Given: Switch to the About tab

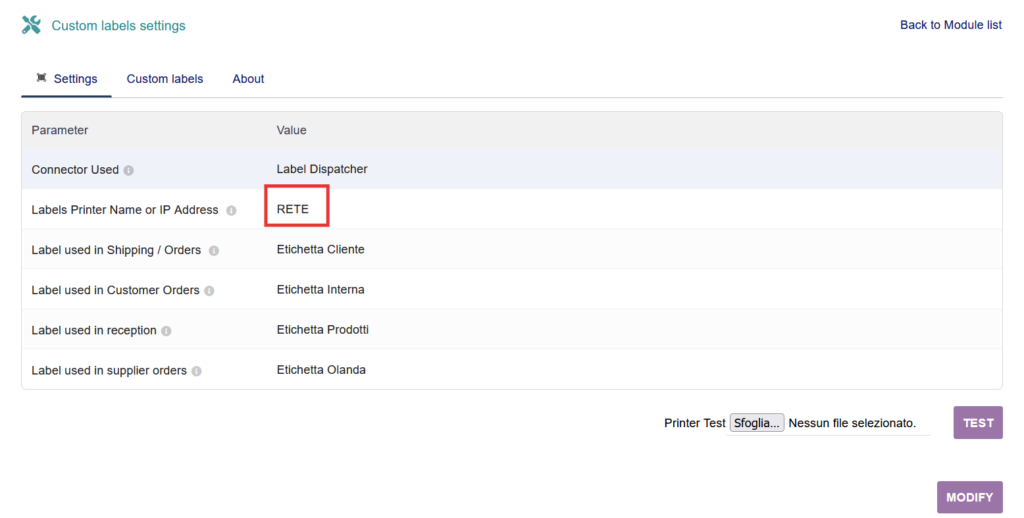Looking at the screenshot, I should tap(248, 79).
